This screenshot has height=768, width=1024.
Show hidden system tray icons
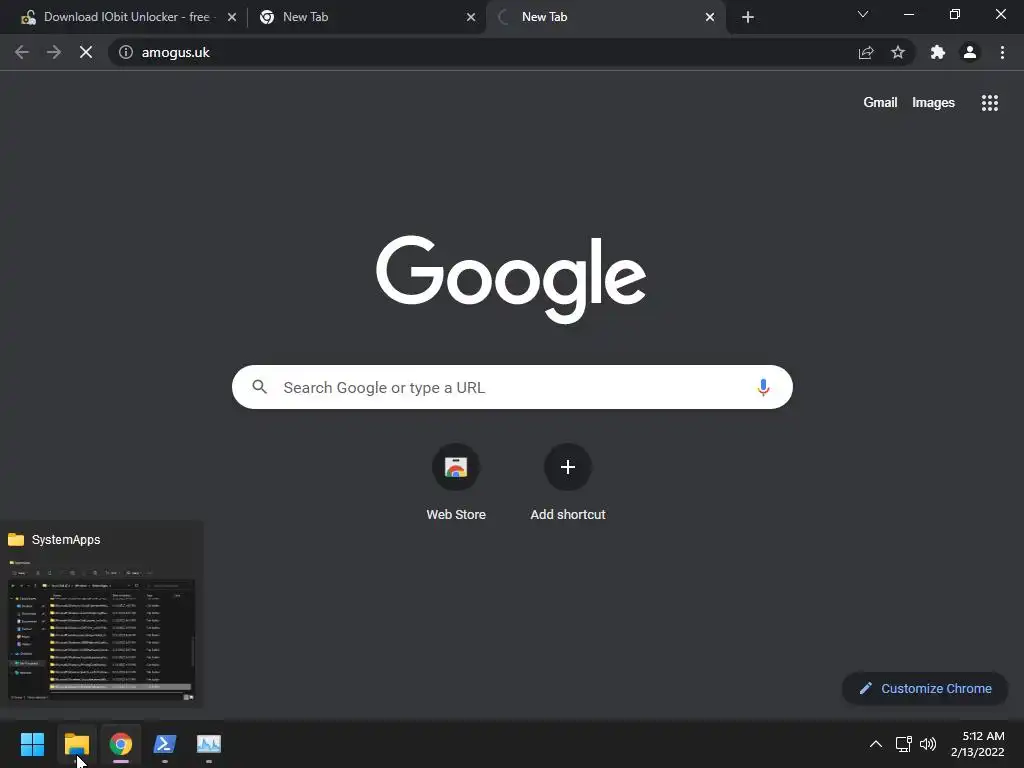(876, 744)
